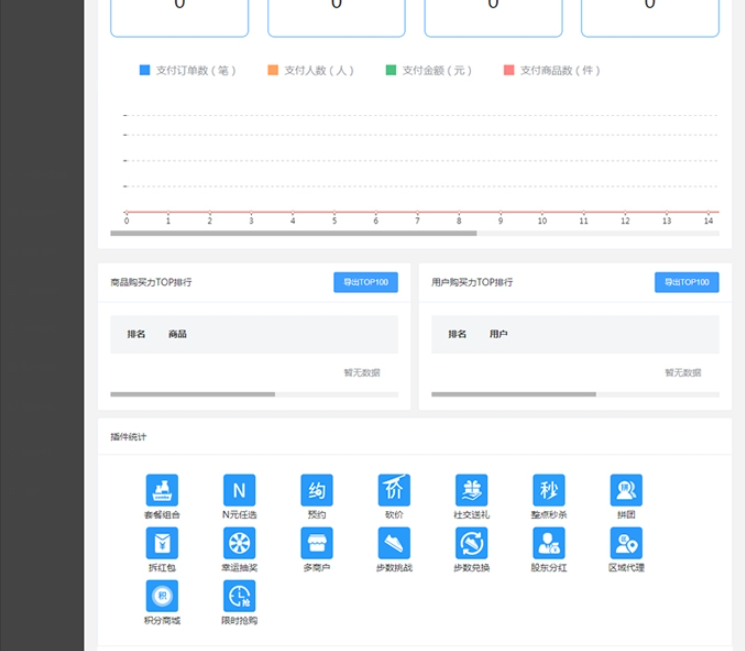Open the 套餐组合 plugin icon

(x=162, y=490)
